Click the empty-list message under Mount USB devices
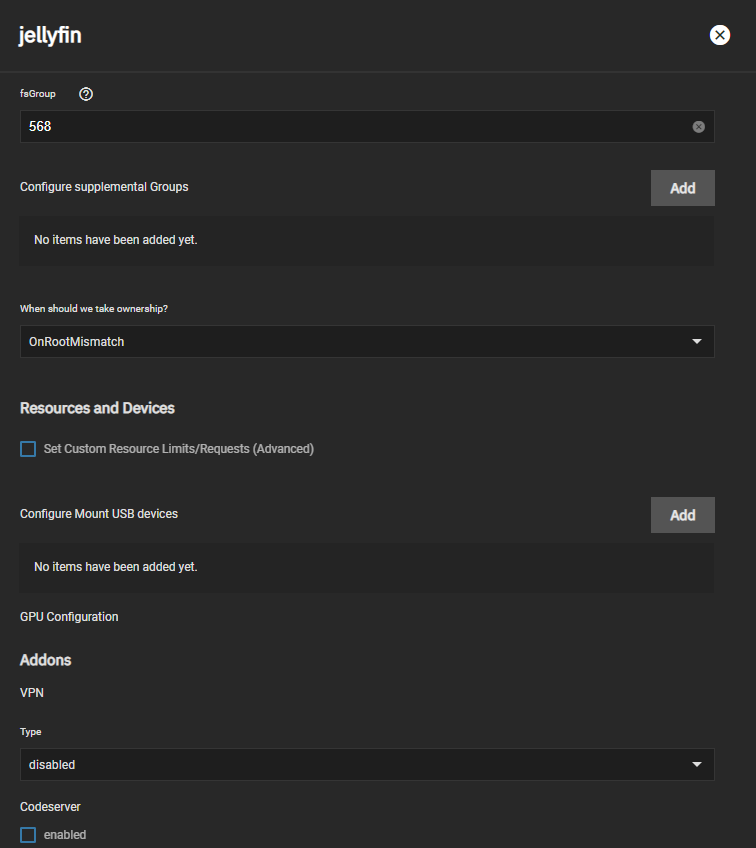The width and height of the screenshot is (756, 848). [x=116, y=566]
